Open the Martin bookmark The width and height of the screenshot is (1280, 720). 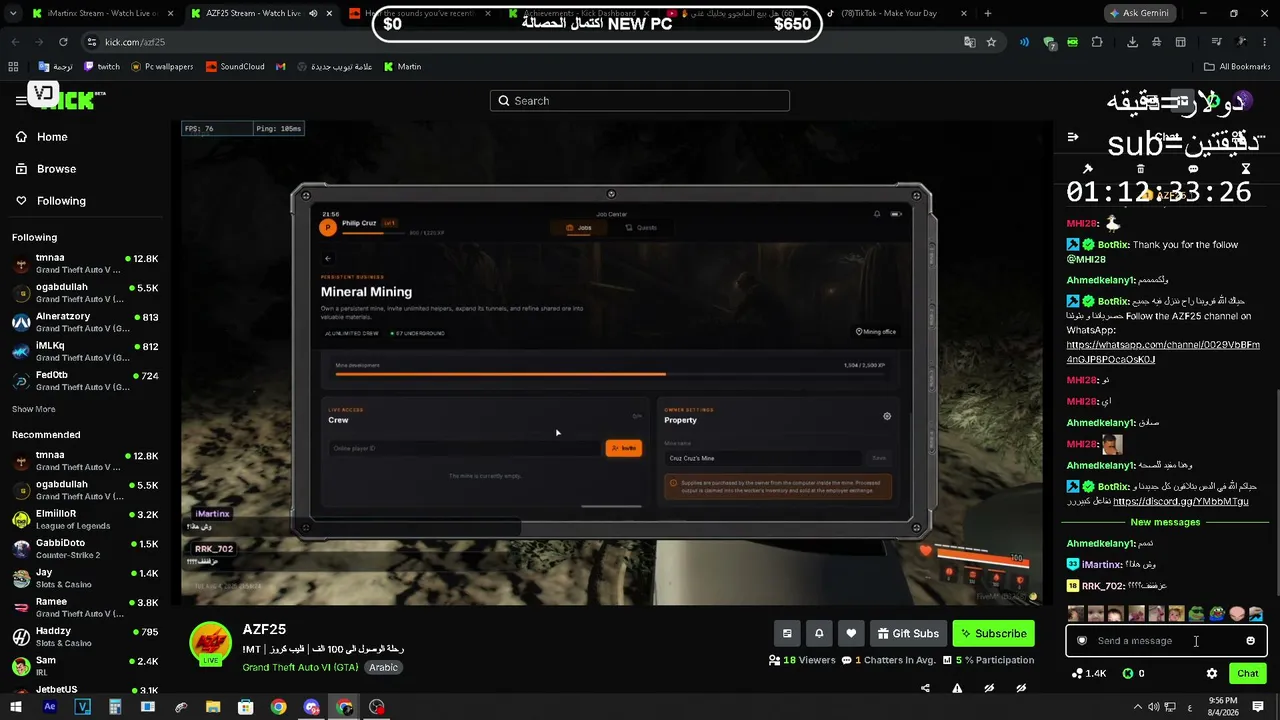402,67
